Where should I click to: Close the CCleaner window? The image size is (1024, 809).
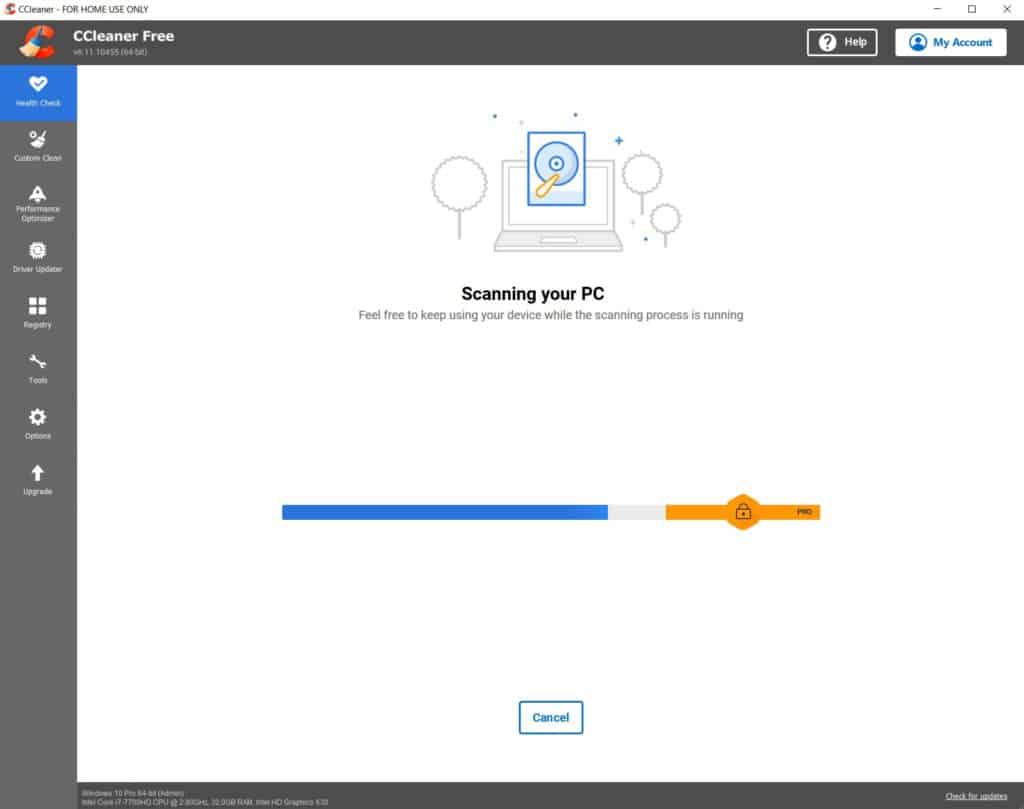click(1006, 9)
